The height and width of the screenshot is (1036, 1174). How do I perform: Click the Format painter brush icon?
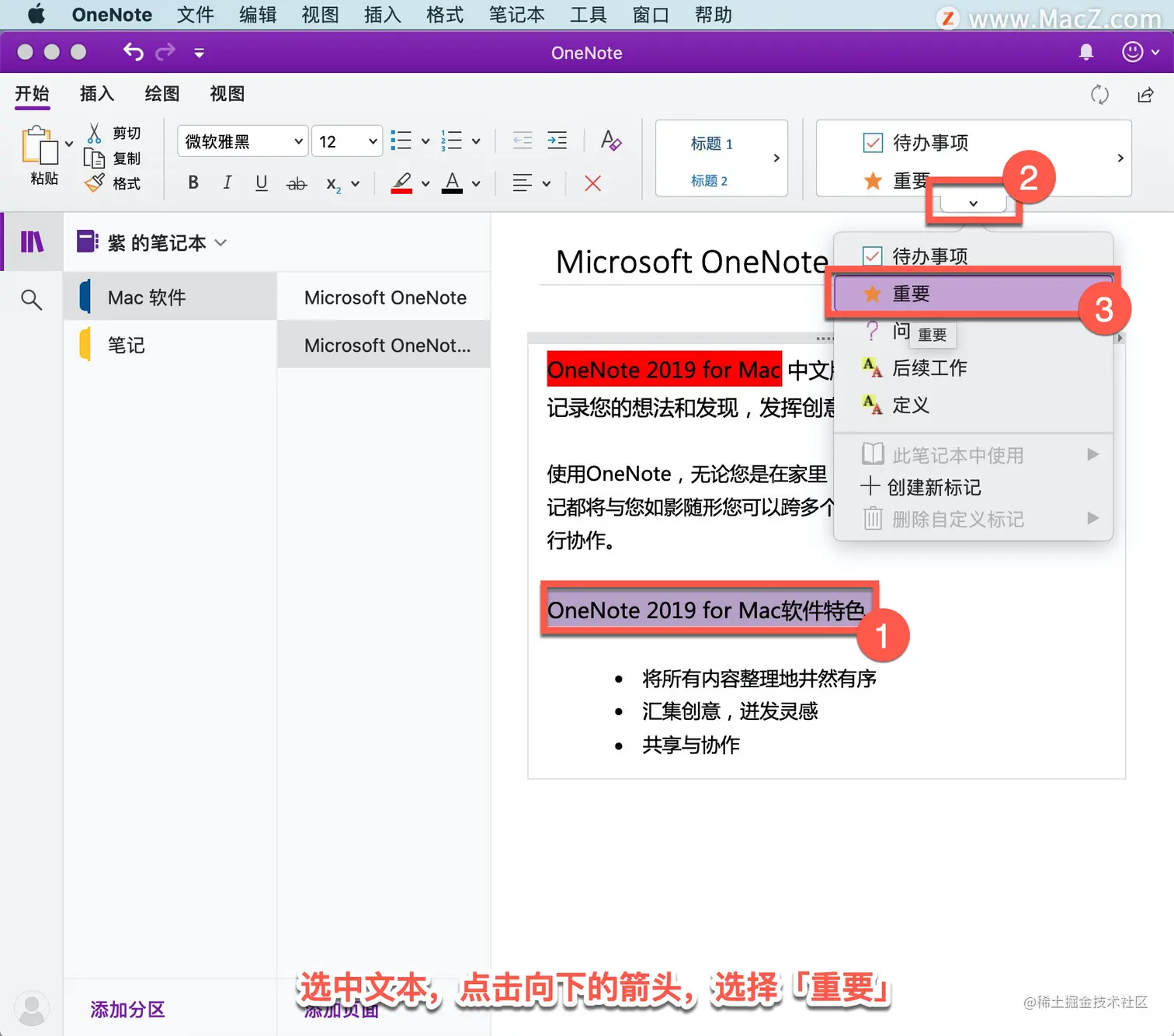point(94,183)
